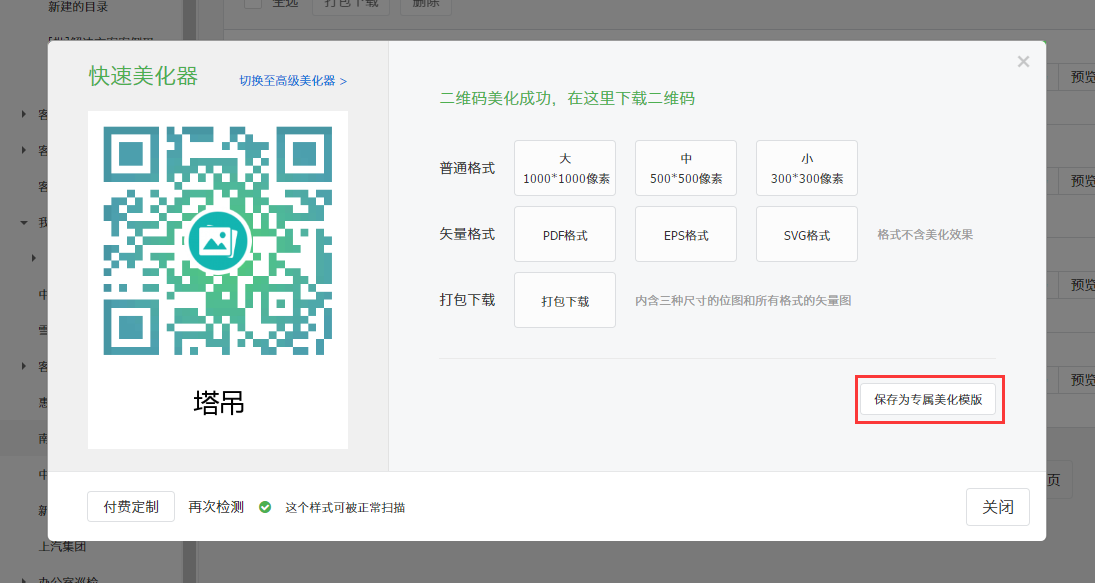Expand the topmost collapsed sidebar tree arrow
This screenshot has width=1095, height=583.
[24, 114]
